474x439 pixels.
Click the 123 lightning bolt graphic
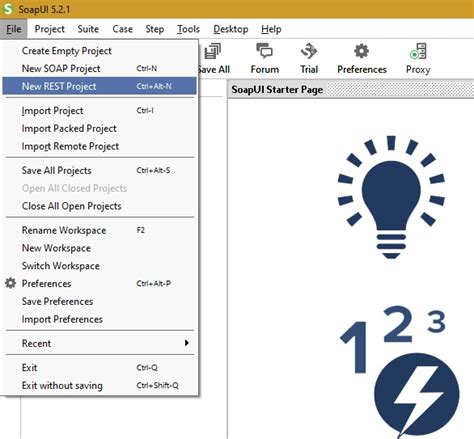click(x=399, y=371)
